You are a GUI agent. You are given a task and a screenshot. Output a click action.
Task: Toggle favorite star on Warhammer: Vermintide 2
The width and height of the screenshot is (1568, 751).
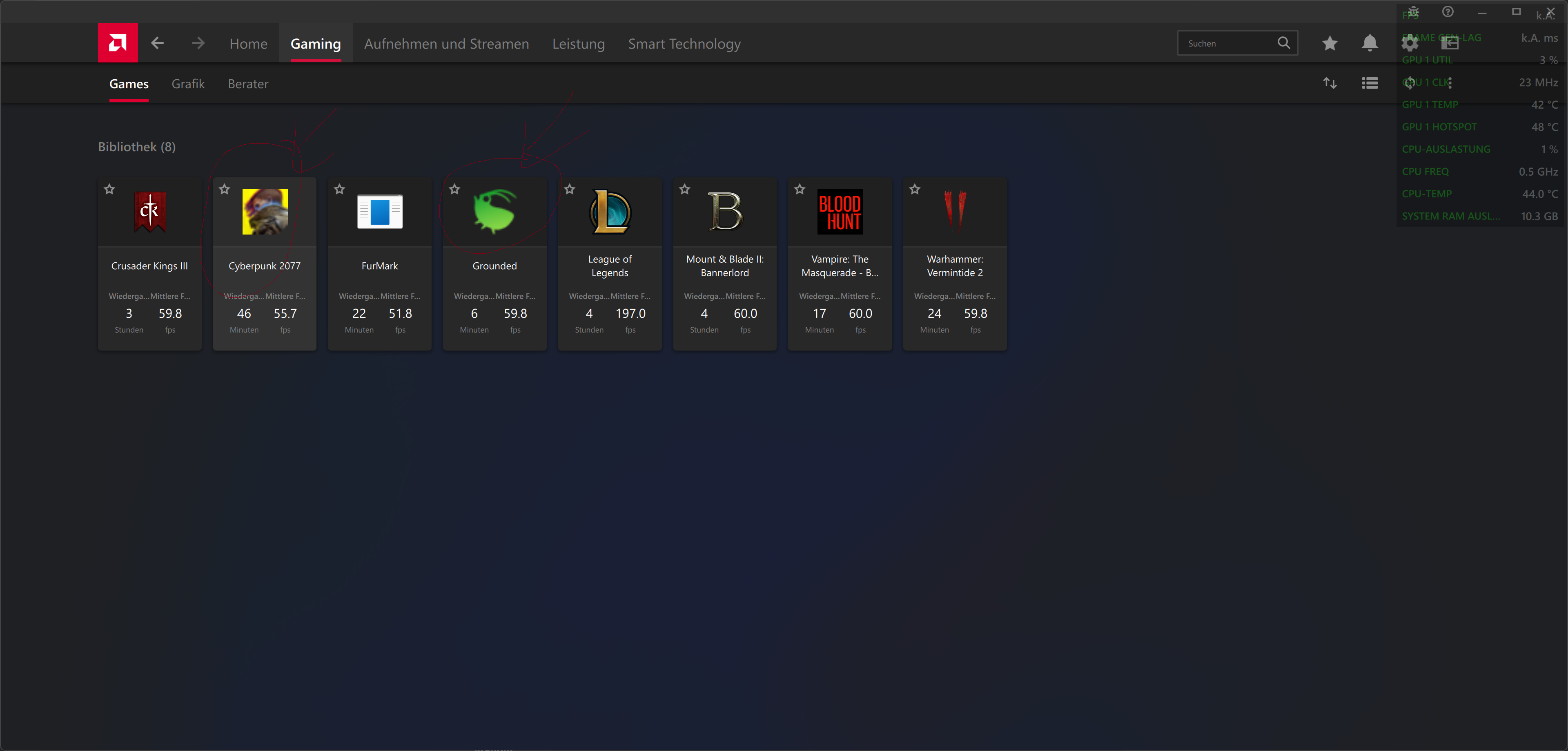915,190
